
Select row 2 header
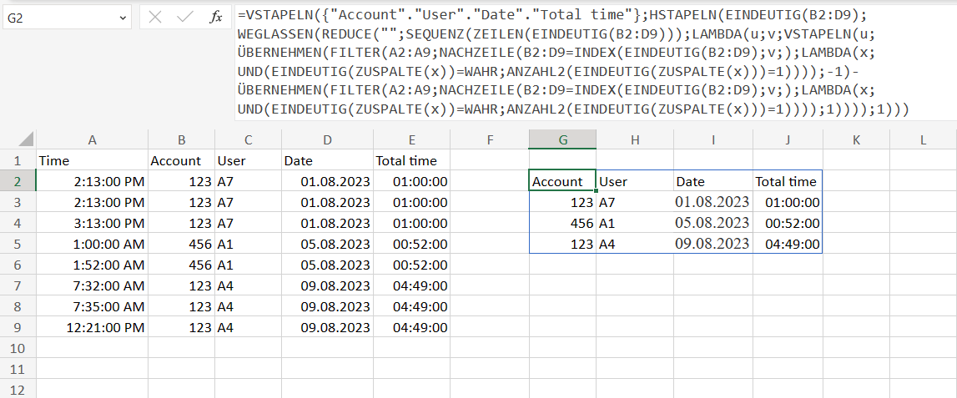(18, 181)
